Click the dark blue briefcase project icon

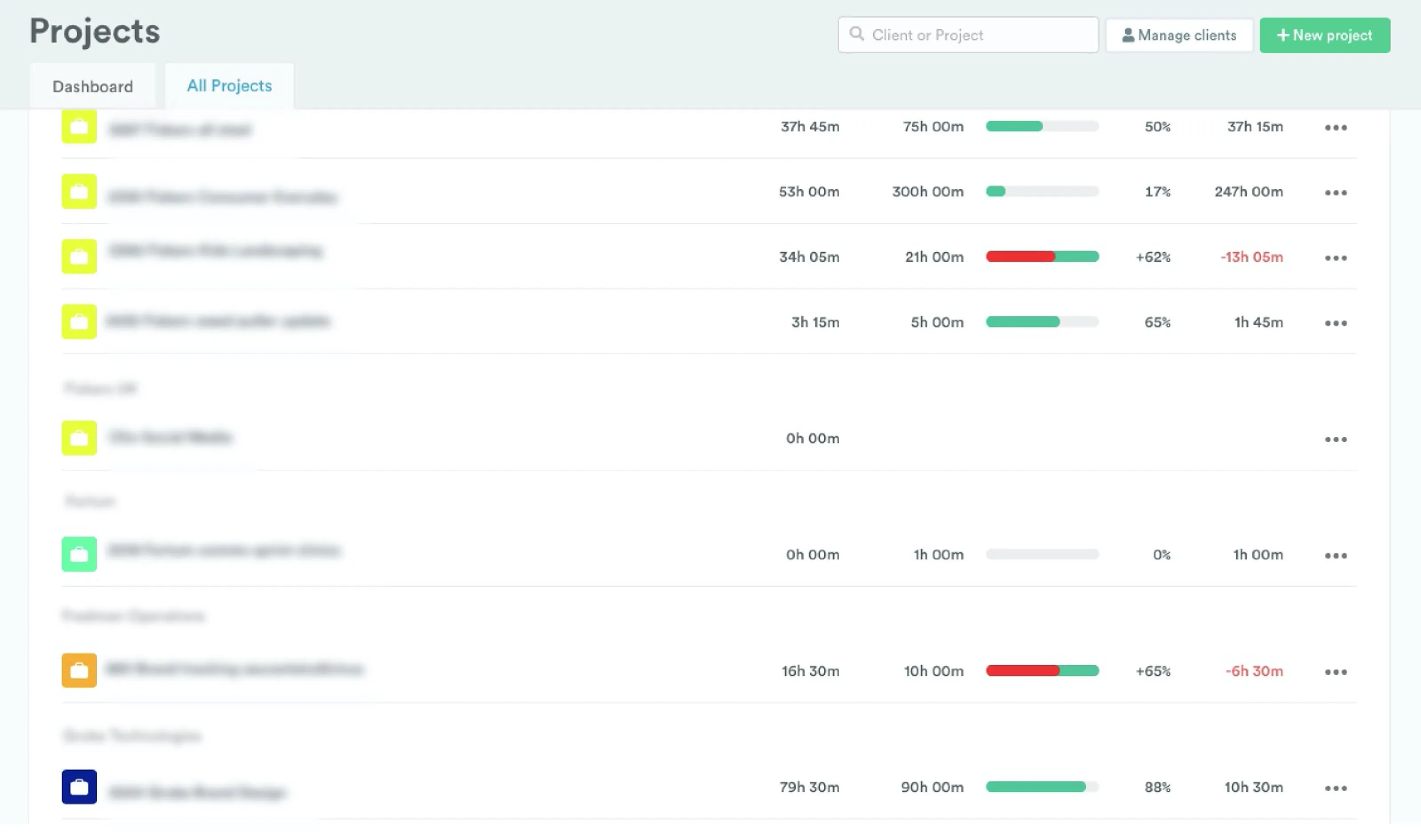pos(79,787)
